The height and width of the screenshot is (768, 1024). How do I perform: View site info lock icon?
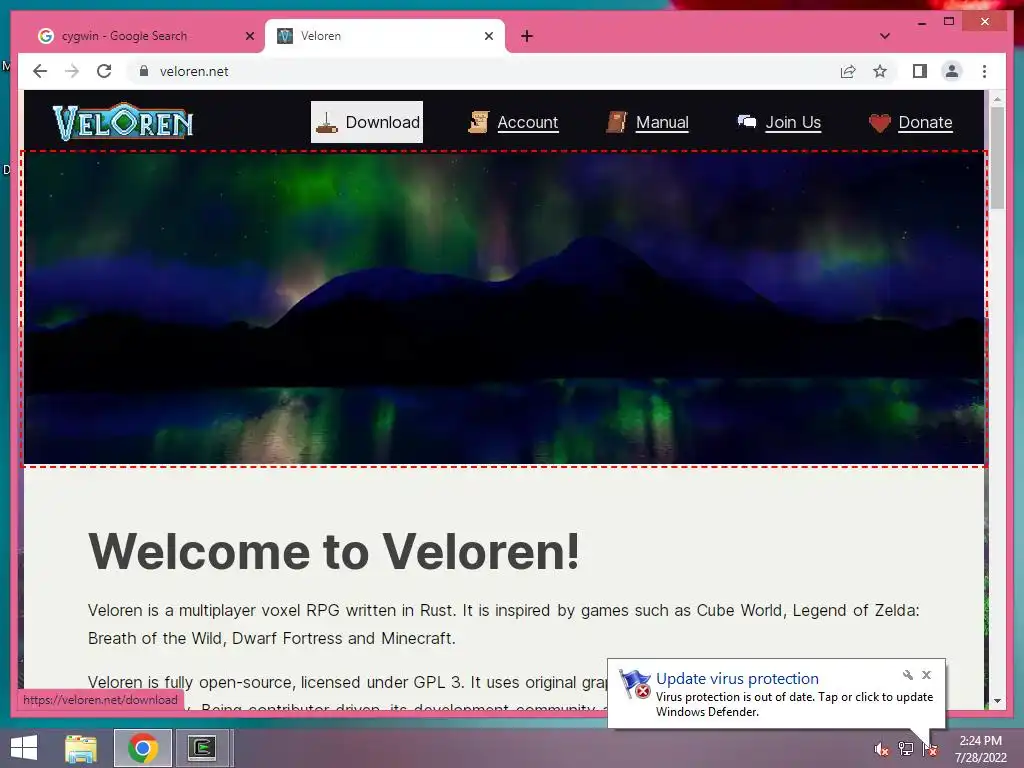(x=144, y=71)
